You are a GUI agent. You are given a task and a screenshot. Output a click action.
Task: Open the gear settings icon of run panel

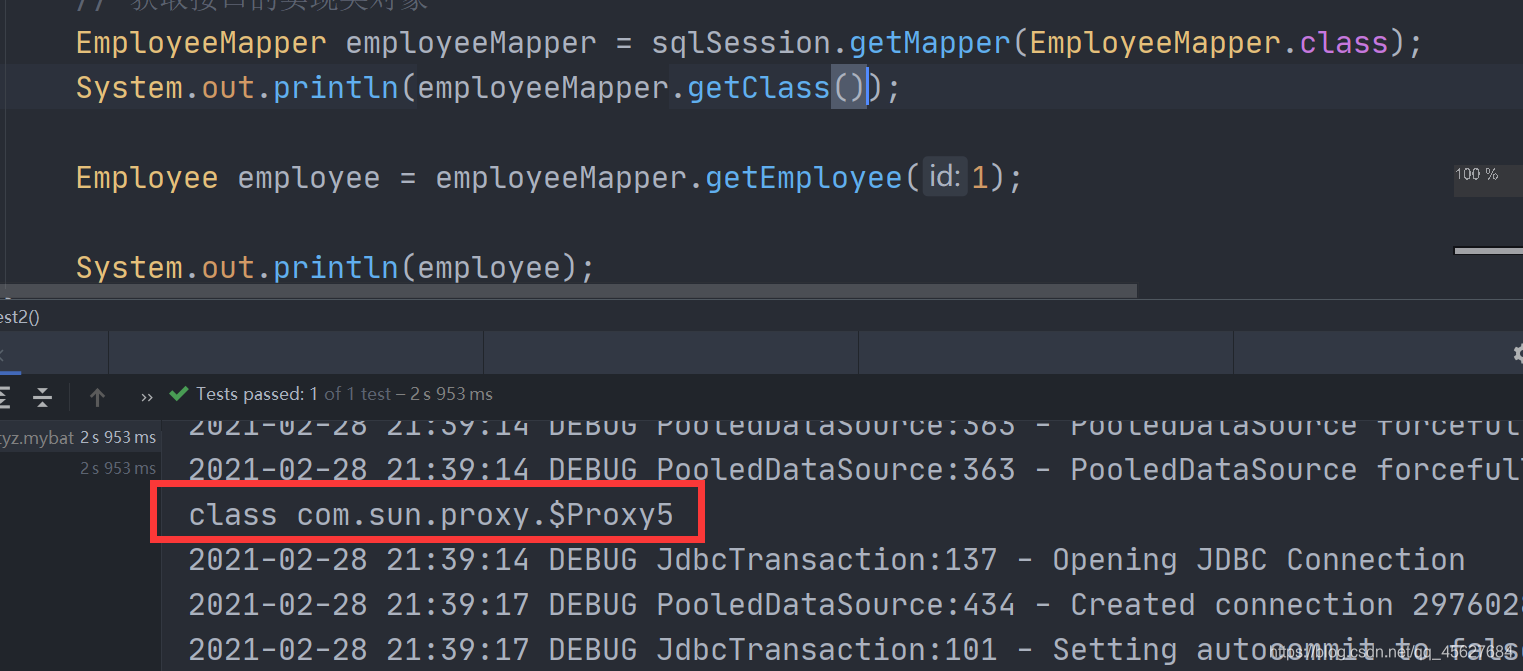click(1518, 353)
